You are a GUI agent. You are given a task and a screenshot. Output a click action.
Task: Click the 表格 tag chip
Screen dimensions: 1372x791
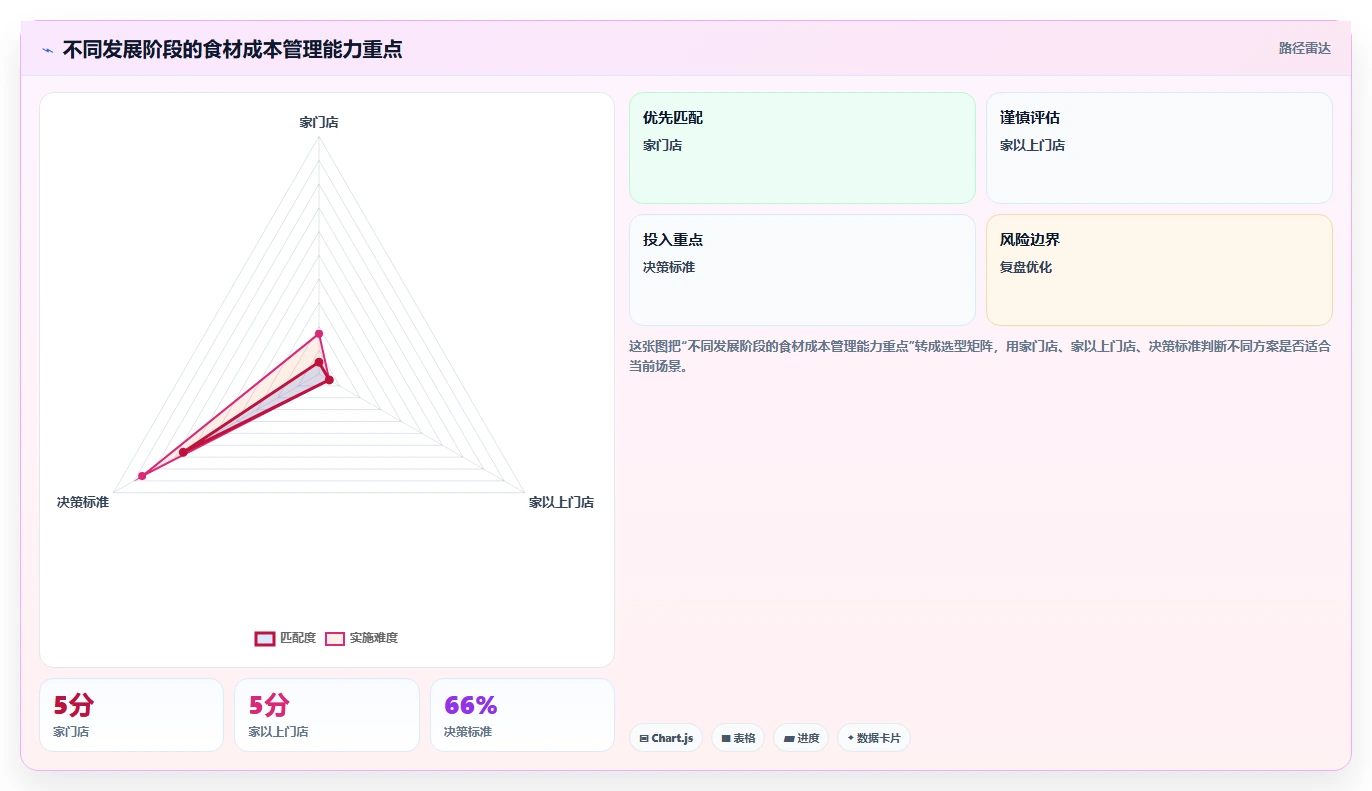738,738
